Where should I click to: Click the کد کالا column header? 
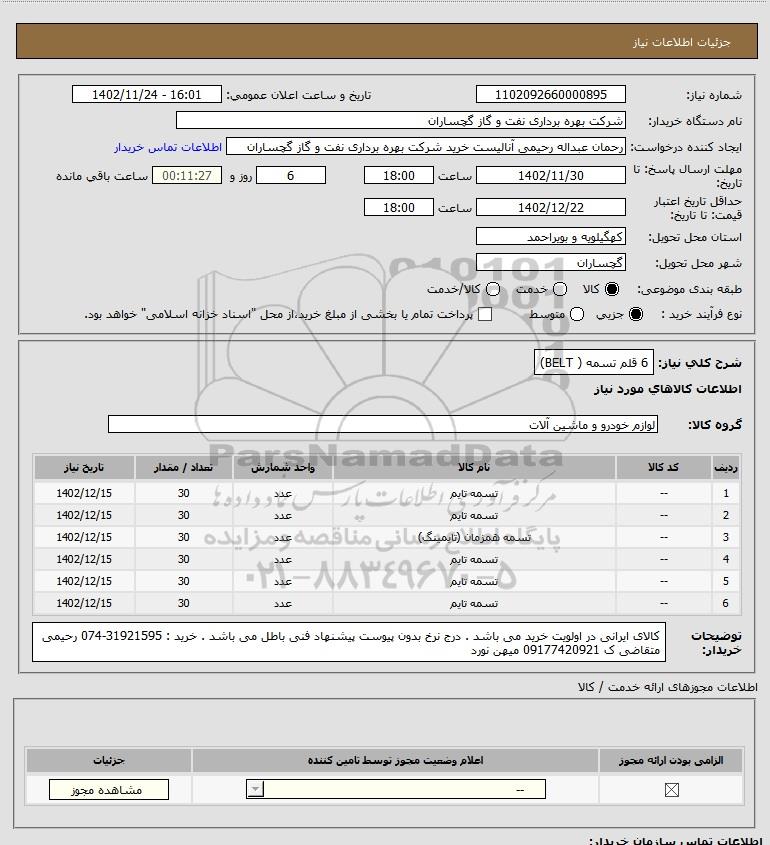(663, 467)
